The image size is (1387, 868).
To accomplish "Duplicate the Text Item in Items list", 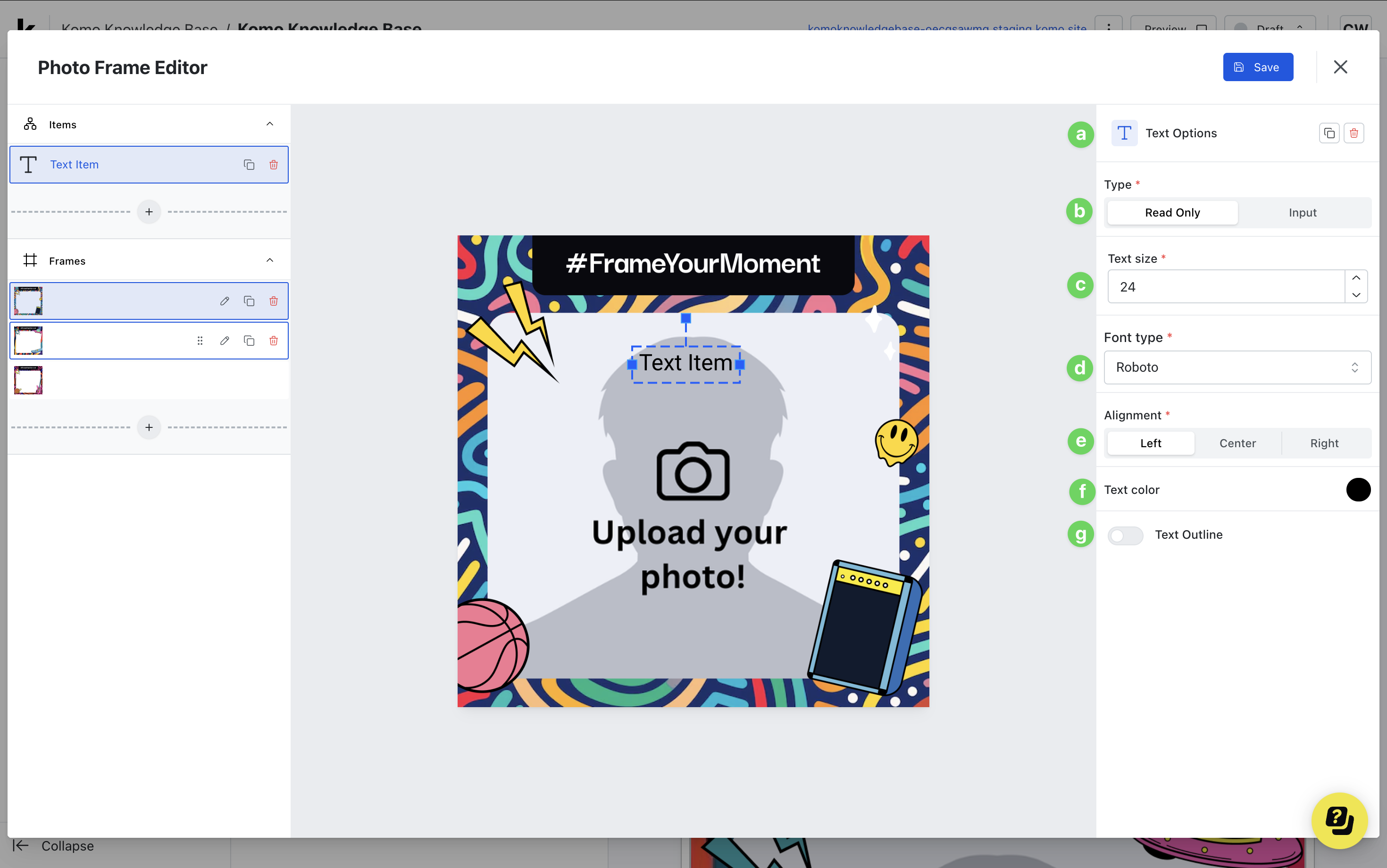I will tap(249, 165).
